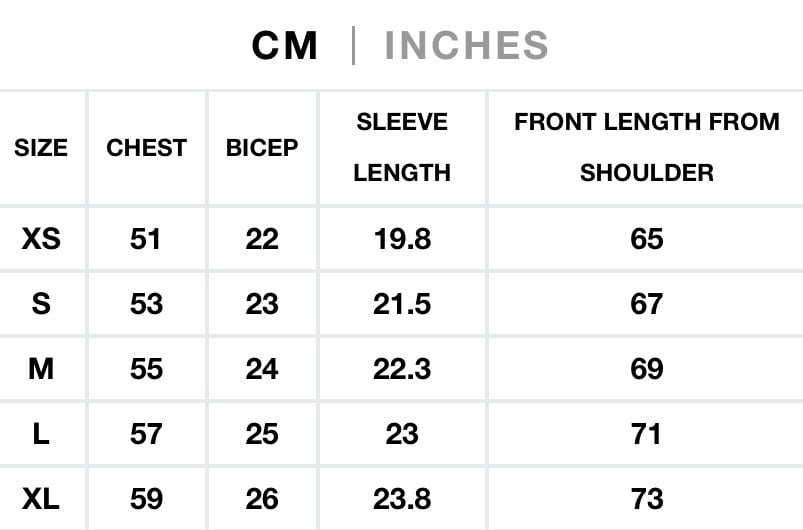Click the FRONT LENGTH FROM SHOULDER header
Image resolution: width=803 pixels, height=530 pixels.
coord(646,147)
